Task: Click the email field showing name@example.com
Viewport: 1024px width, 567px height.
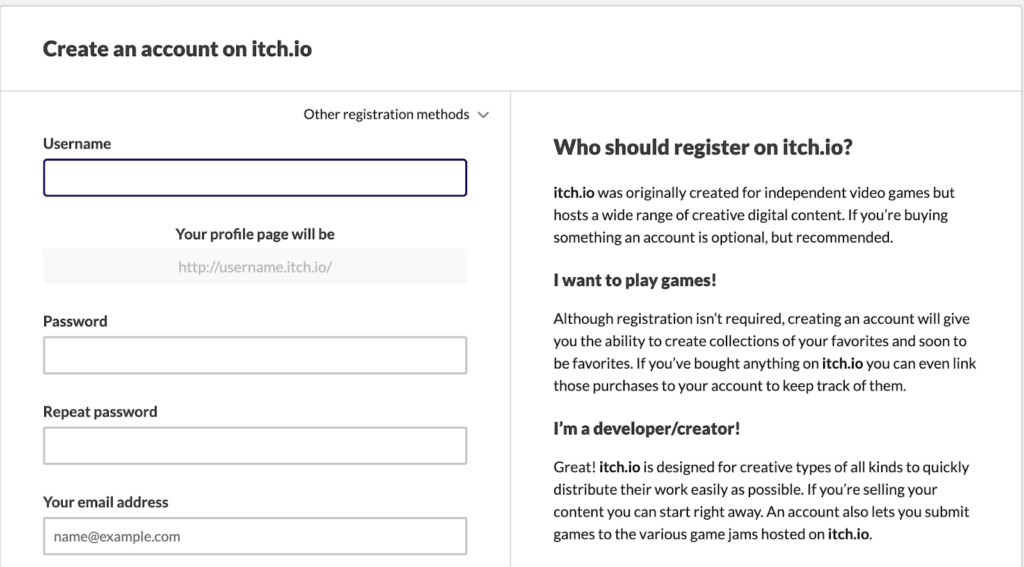Action: tap(255, 536)
